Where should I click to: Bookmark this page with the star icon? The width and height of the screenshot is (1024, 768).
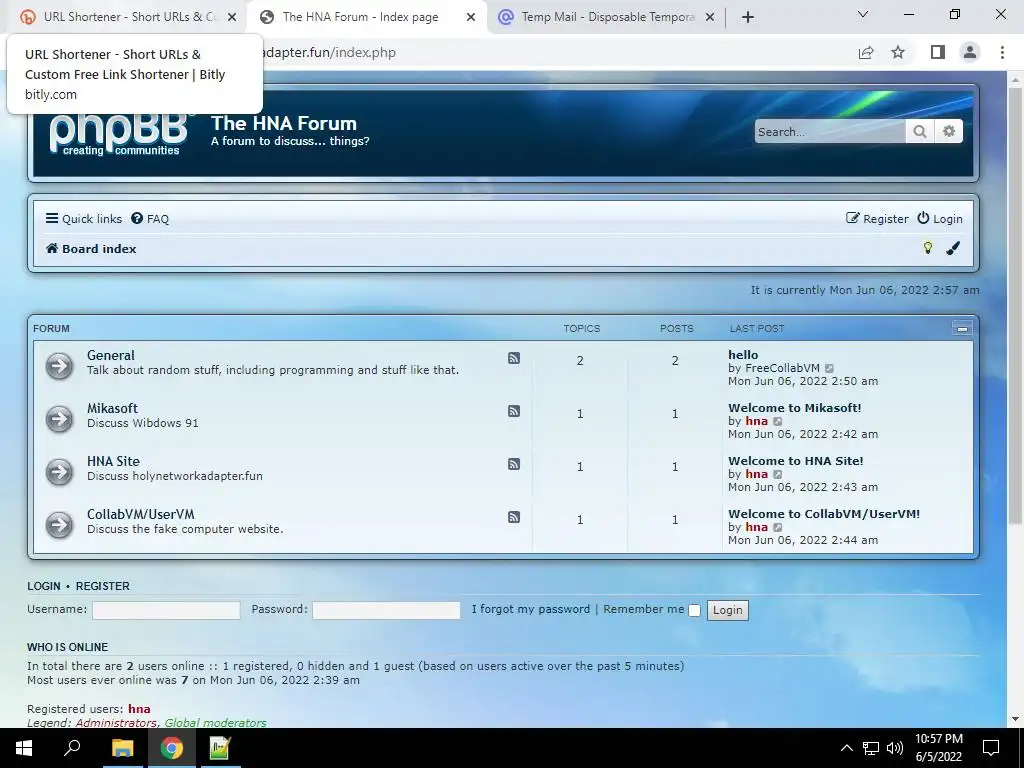tap(898, 52)
